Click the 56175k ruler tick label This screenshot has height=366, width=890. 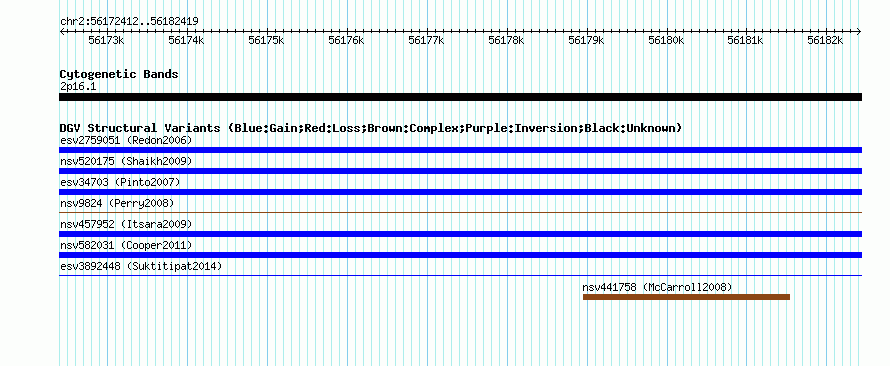(x=267, y=41)
